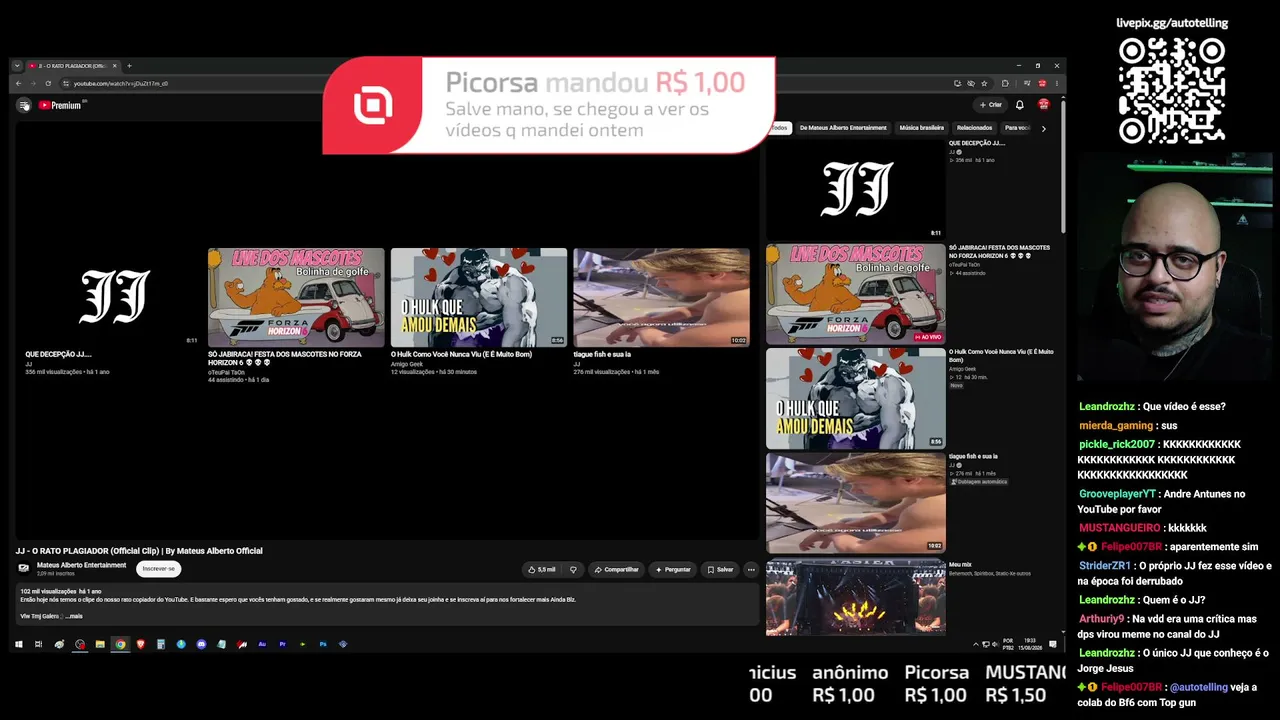Select the JJ - O RATO PLAGIADOR browser tab
Image resolution: width=1280 pixels, height=720 pixels.
click(72, 66)
